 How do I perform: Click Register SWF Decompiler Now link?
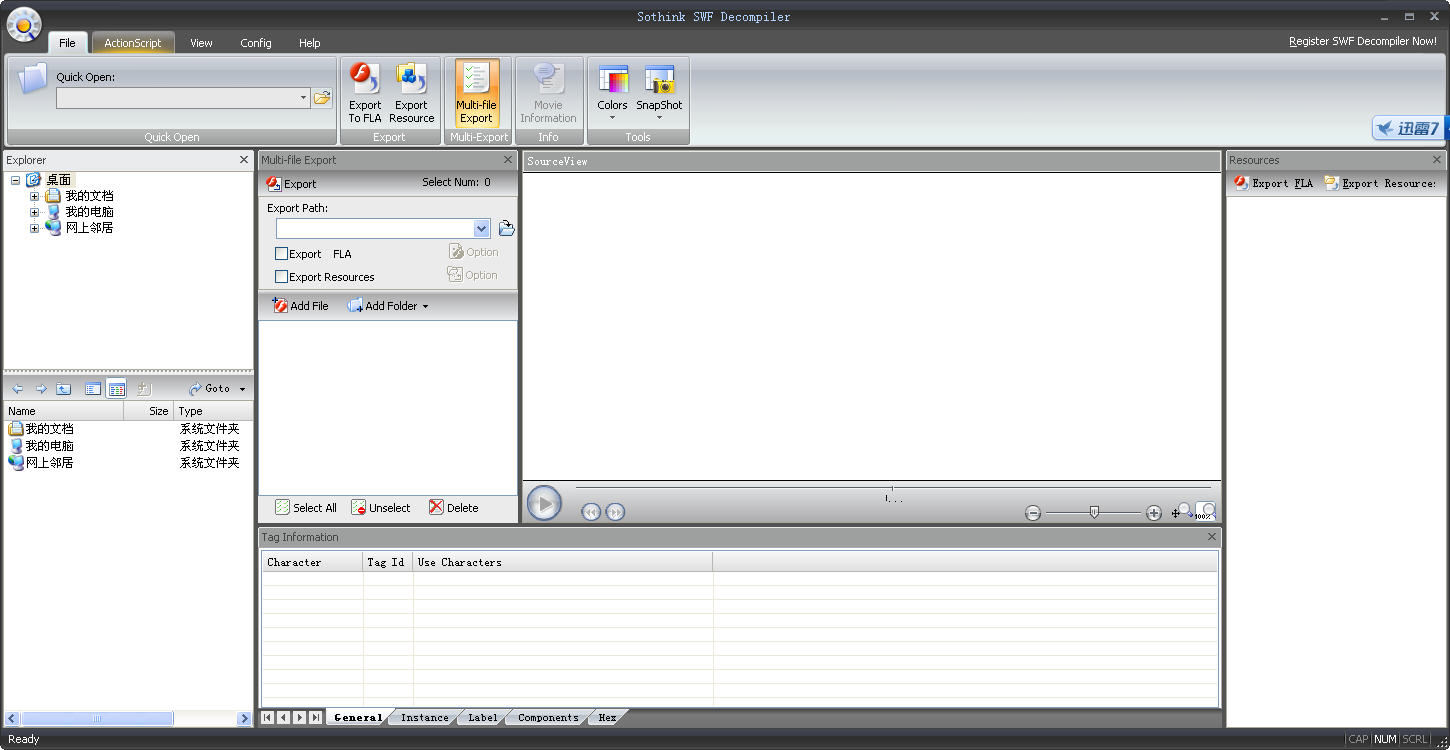tap(1362, 41)
